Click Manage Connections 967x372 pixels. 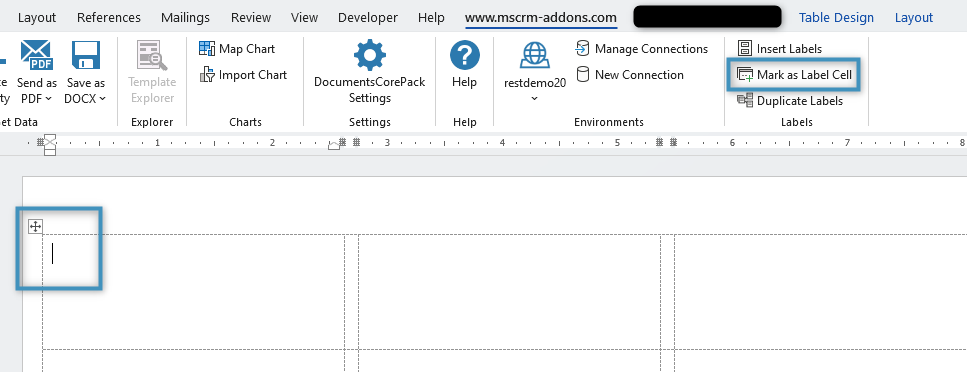642,49
